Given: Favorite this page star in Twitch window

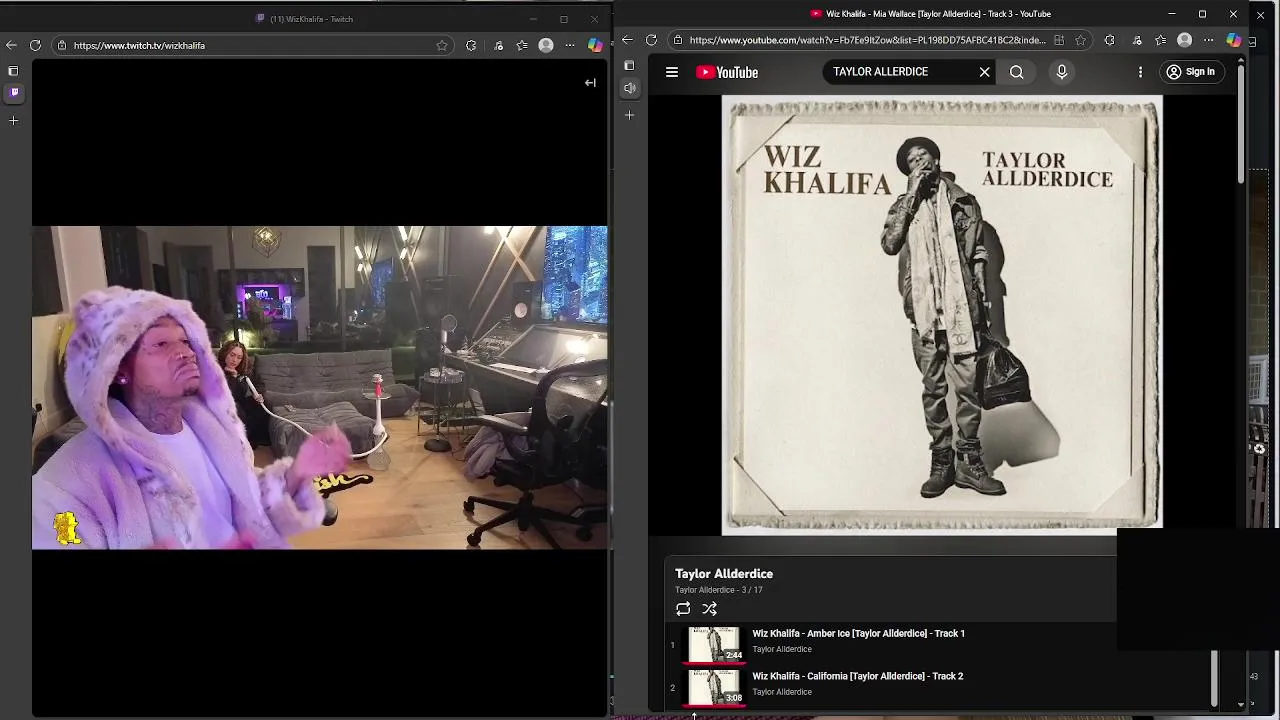Looking at the screenshot, I should tap(442, 45).
